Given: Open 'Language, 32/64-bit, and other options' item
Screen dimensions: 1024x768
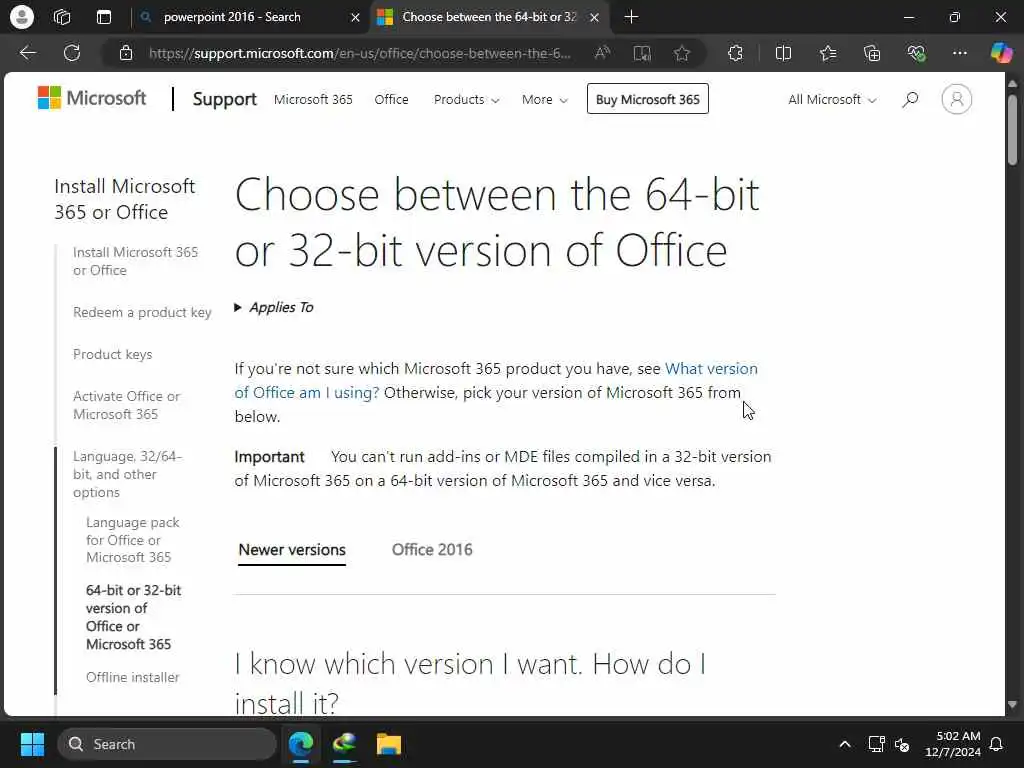Looking at the screenshot, I should pyautogui.click(x=127, y=474).
